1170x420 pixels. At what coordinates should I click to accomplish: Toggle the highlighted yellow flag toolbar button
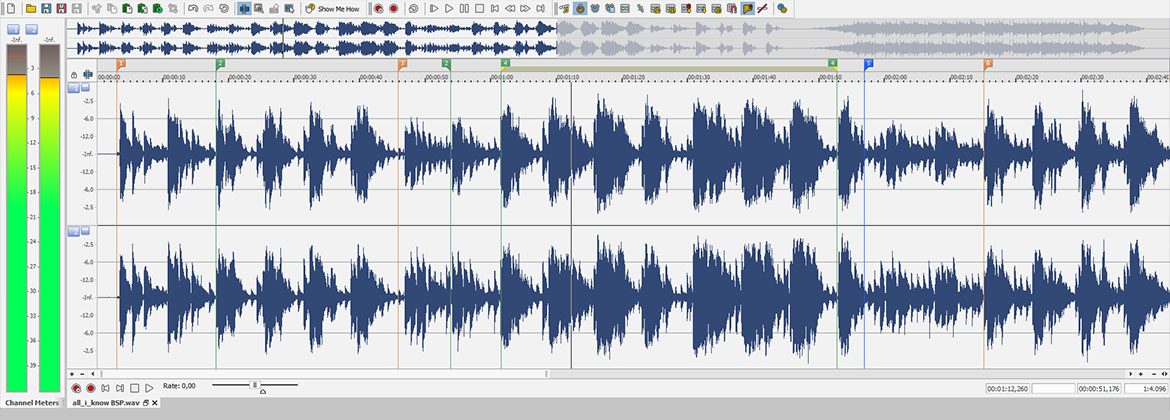pos(748,8)
